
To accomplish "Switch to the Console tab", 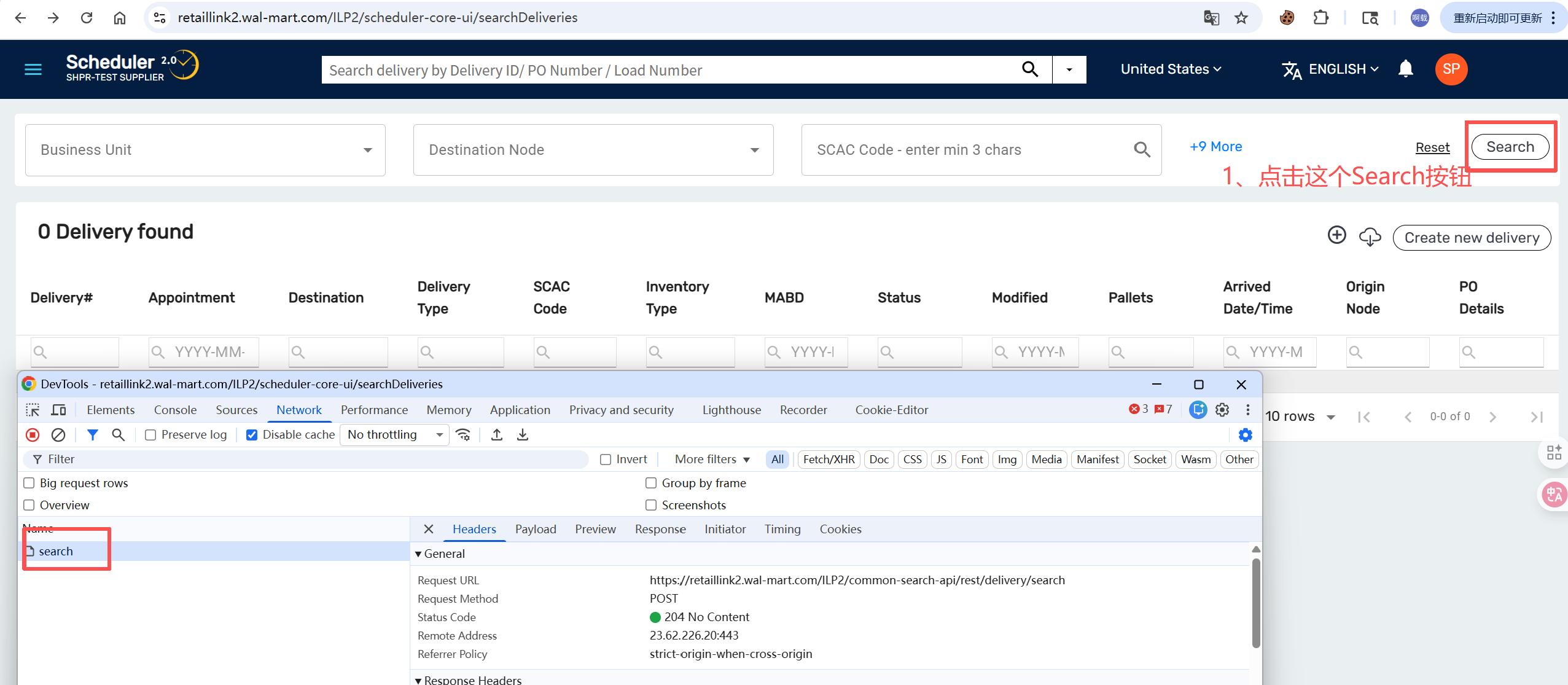I will (x=175, y=410).
